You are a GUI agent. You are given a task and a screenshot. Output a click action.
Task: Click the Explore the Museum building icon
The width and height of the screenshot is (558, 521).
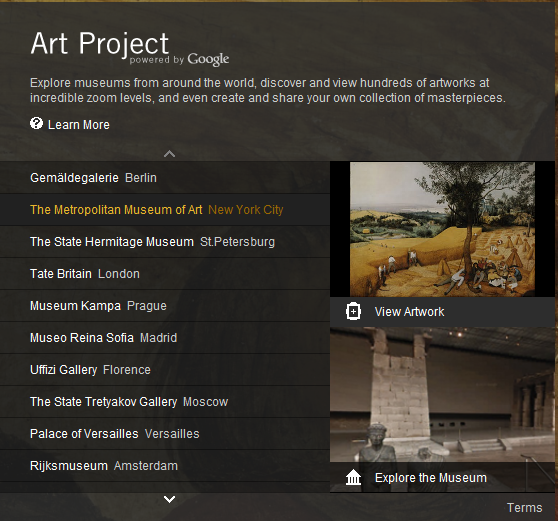coord(353,477)
